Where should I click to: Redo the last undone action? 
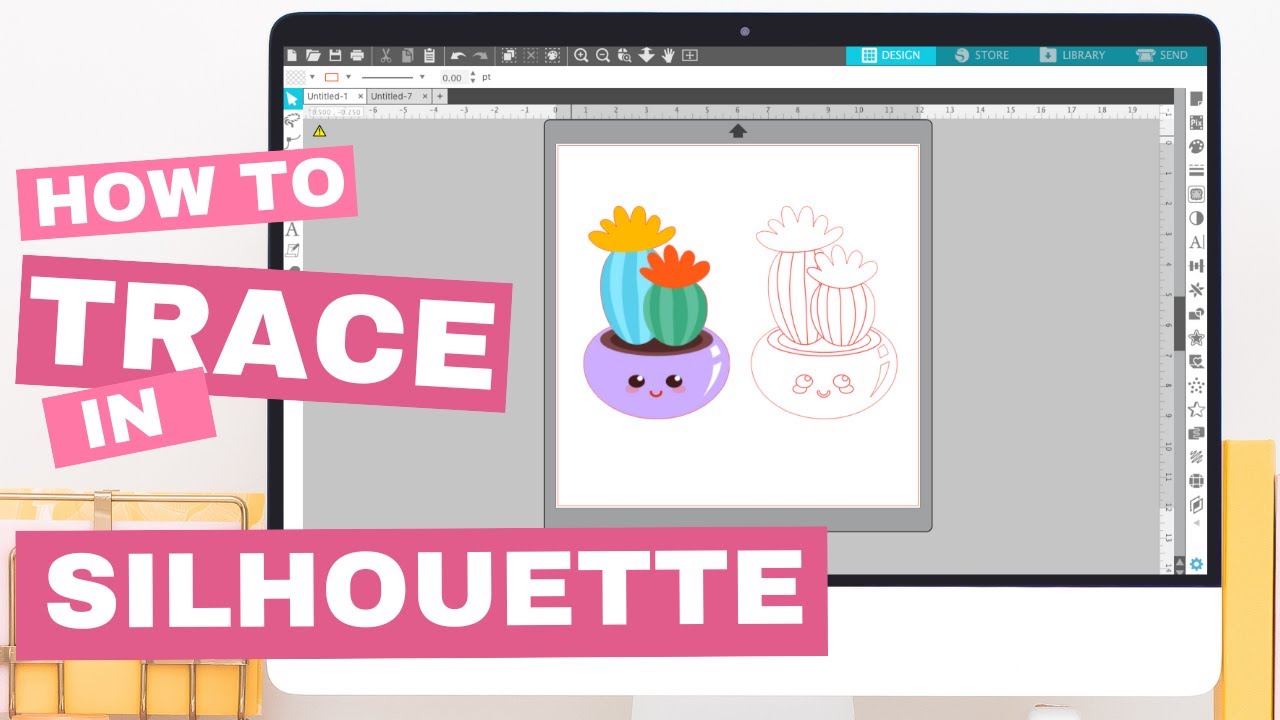point(480,56)
